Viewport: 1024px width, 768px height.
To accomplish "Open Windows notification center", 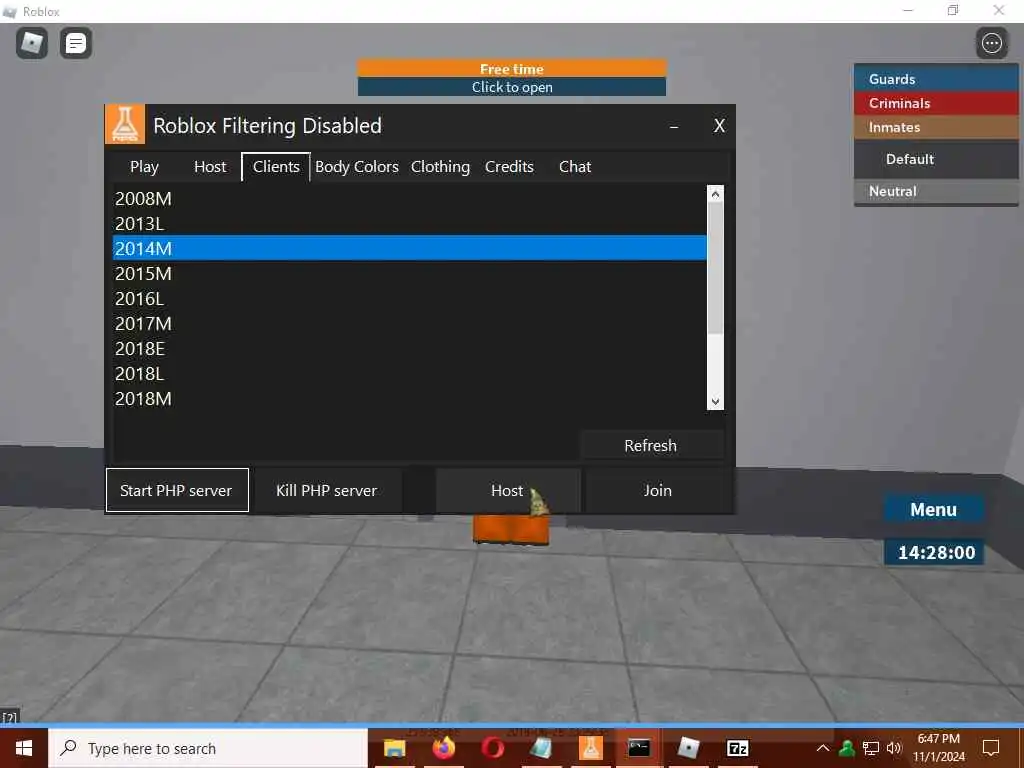I will (991, 748).
